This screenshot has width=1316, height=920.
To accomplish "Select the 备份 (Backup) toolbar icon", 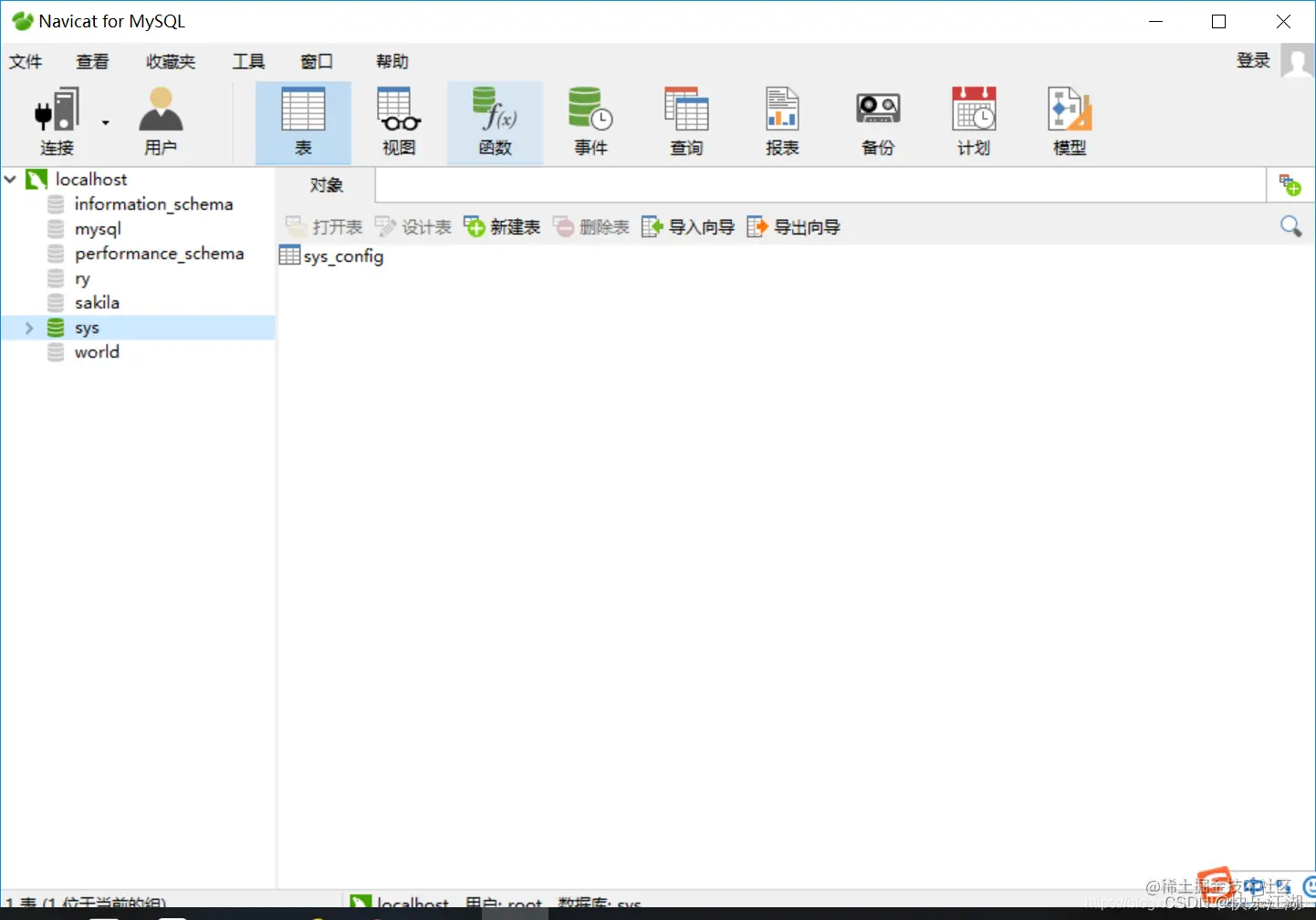I will click(x=878, y=122).
